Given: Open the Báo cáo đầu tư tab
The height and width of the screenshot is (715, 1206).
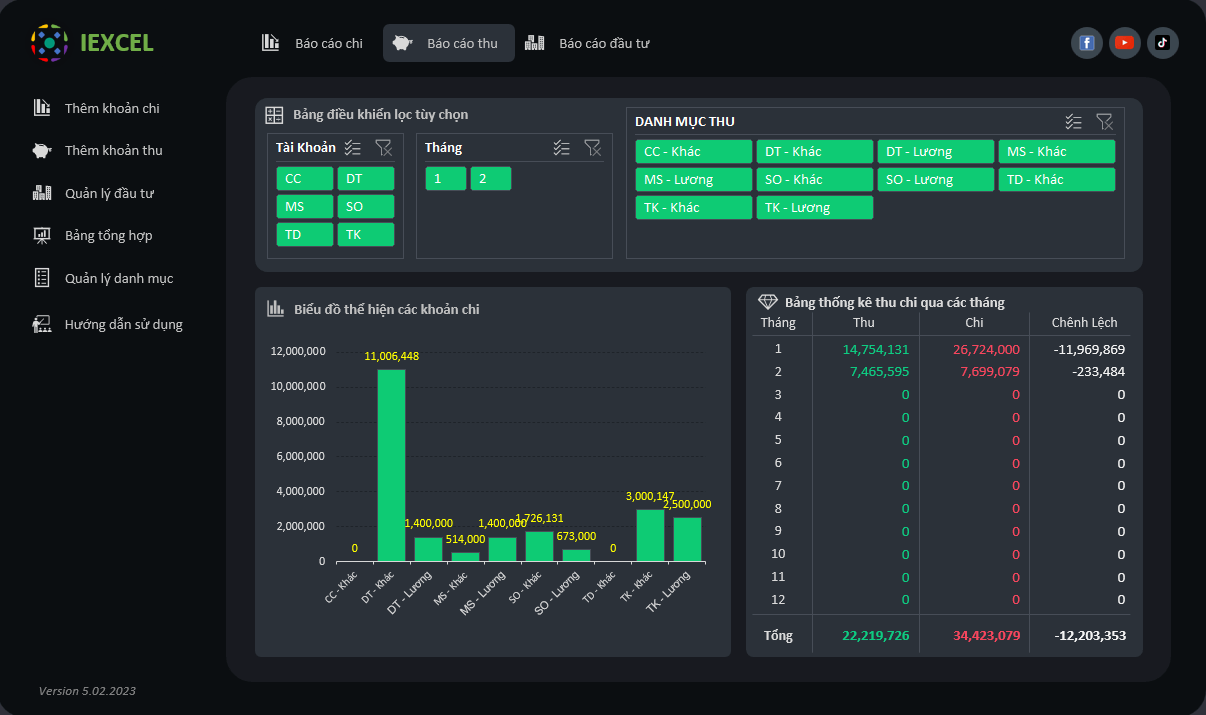Looking at the screenshot, I should [588, 43].
